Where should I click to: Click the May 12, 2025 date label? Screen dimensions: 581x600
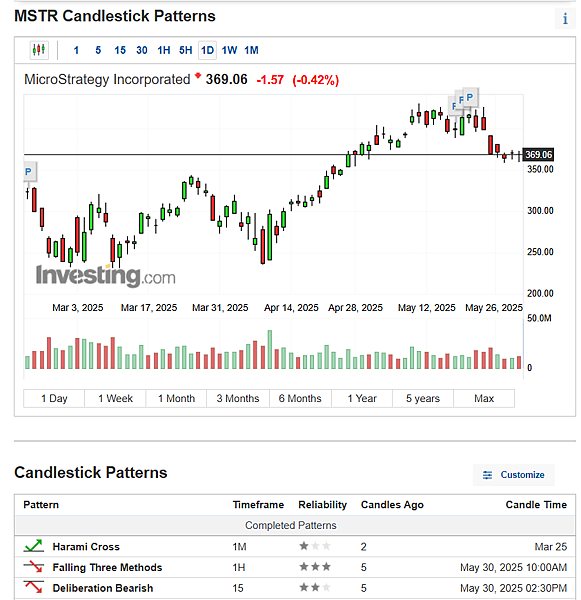point(426,308)
